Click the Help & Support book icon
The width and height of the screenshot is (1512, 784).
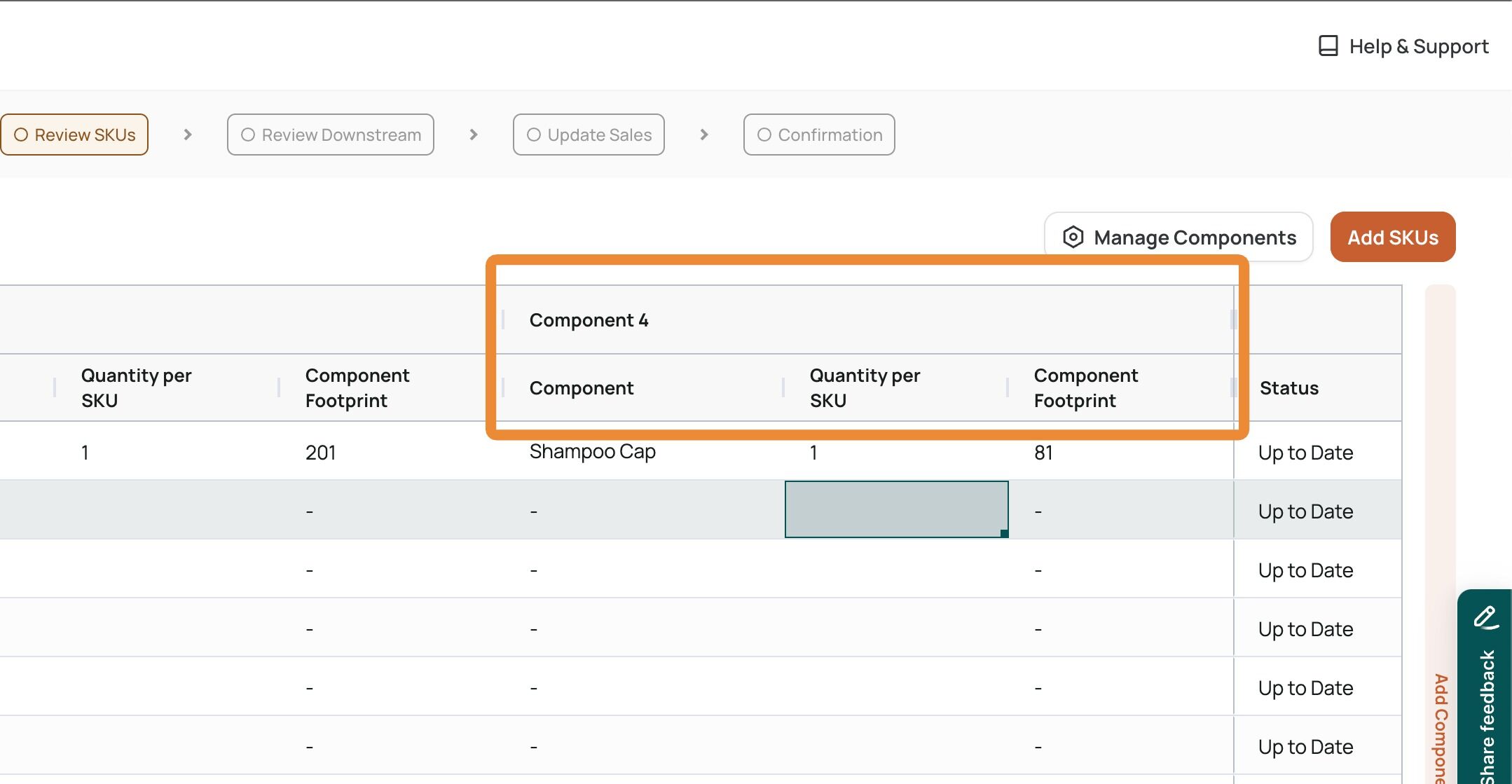coord(1328,46)
